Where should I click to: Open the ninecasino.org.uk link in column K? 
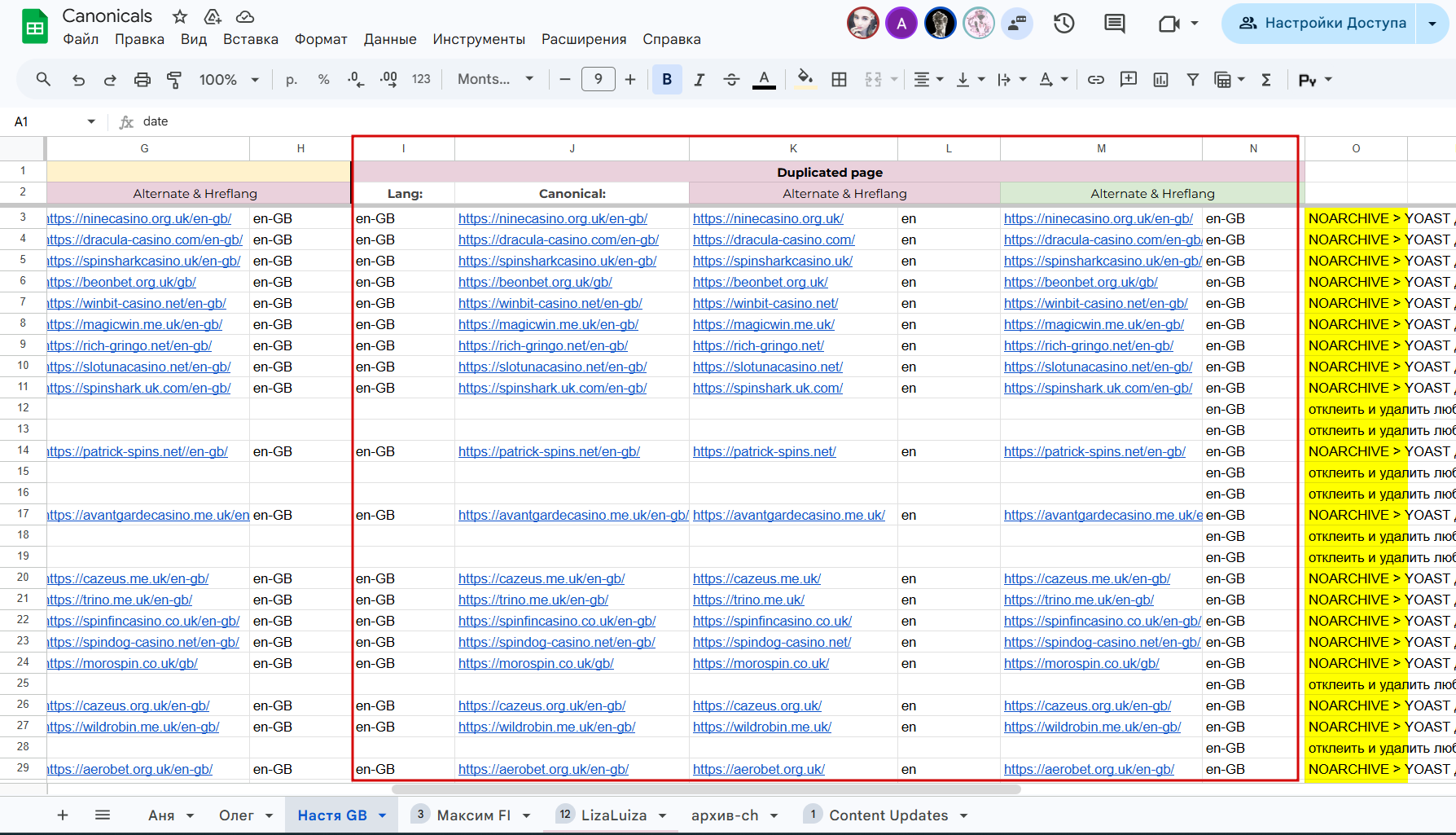768,218
